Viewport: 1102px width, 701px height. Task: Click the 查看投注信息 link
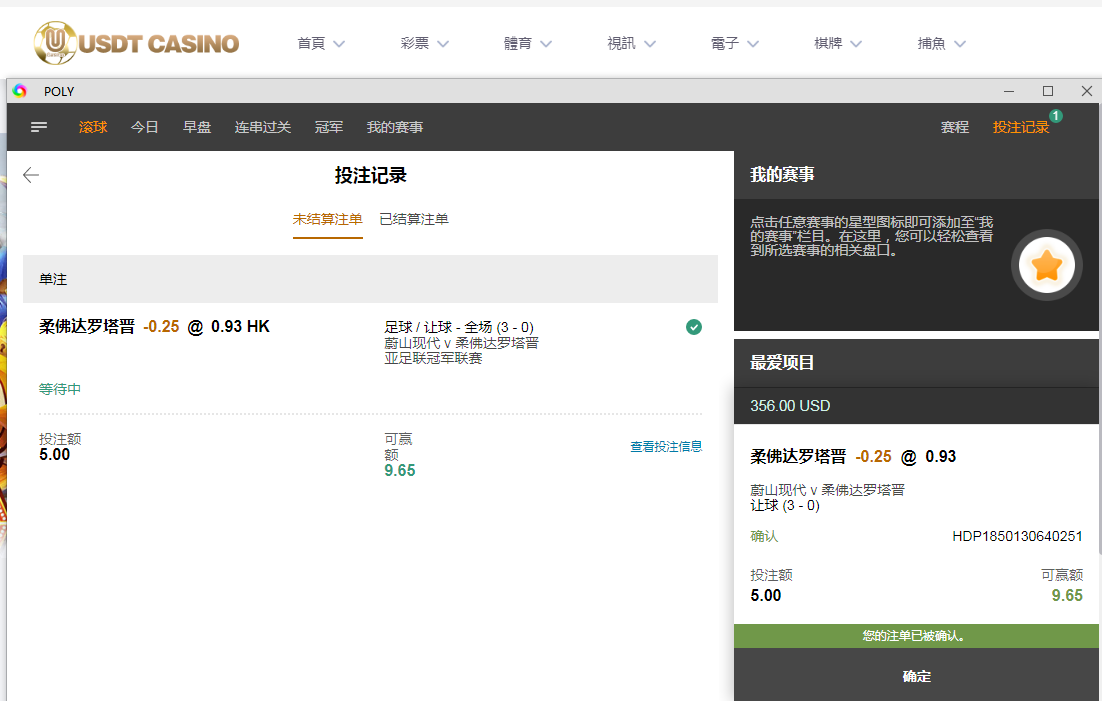click(x=666, y=447)
